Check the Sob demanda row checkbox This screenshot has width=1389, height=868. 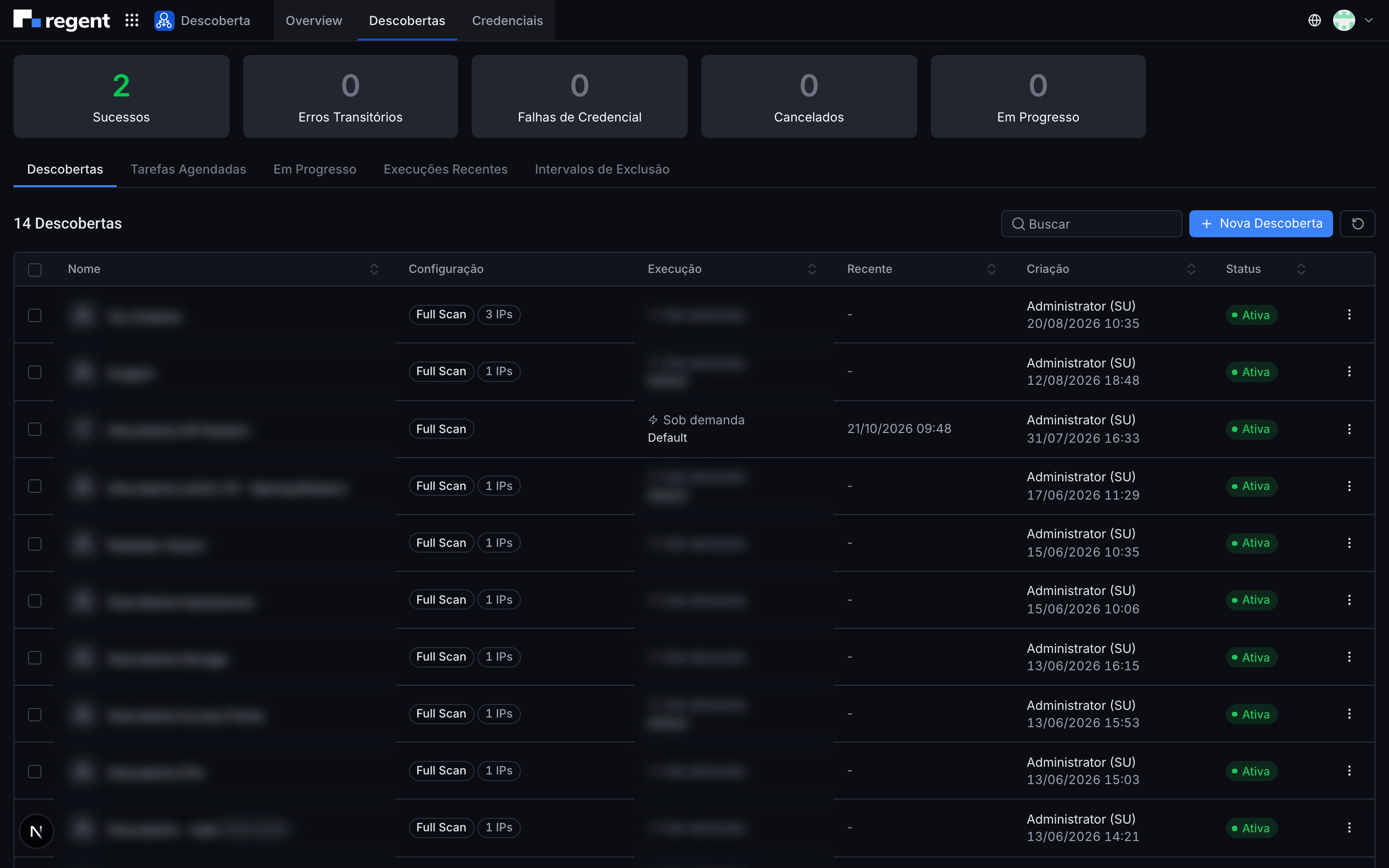pos(35,429)
